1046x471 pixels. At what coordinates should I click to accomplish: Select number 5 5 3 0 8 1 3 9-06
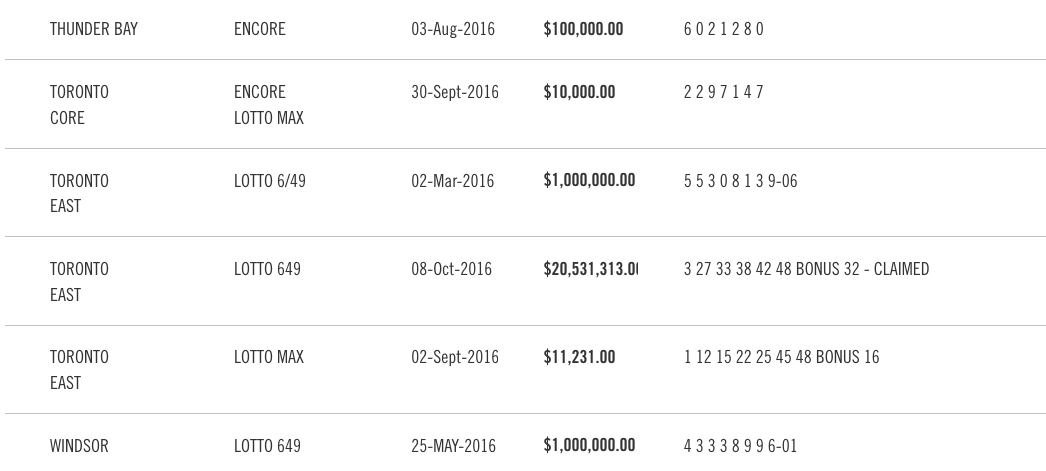(x=740, y=181)
